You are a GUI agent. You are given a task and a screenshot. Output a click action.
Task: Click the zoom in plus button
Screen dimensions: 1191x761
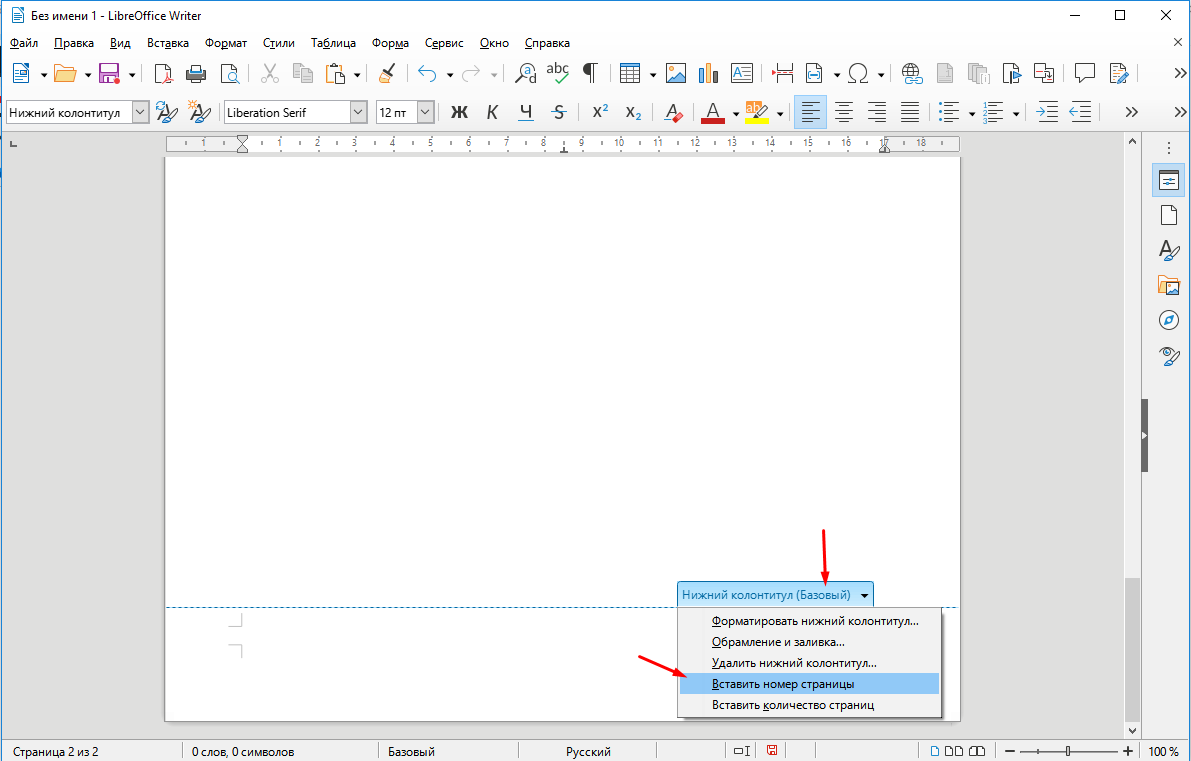1128,751
